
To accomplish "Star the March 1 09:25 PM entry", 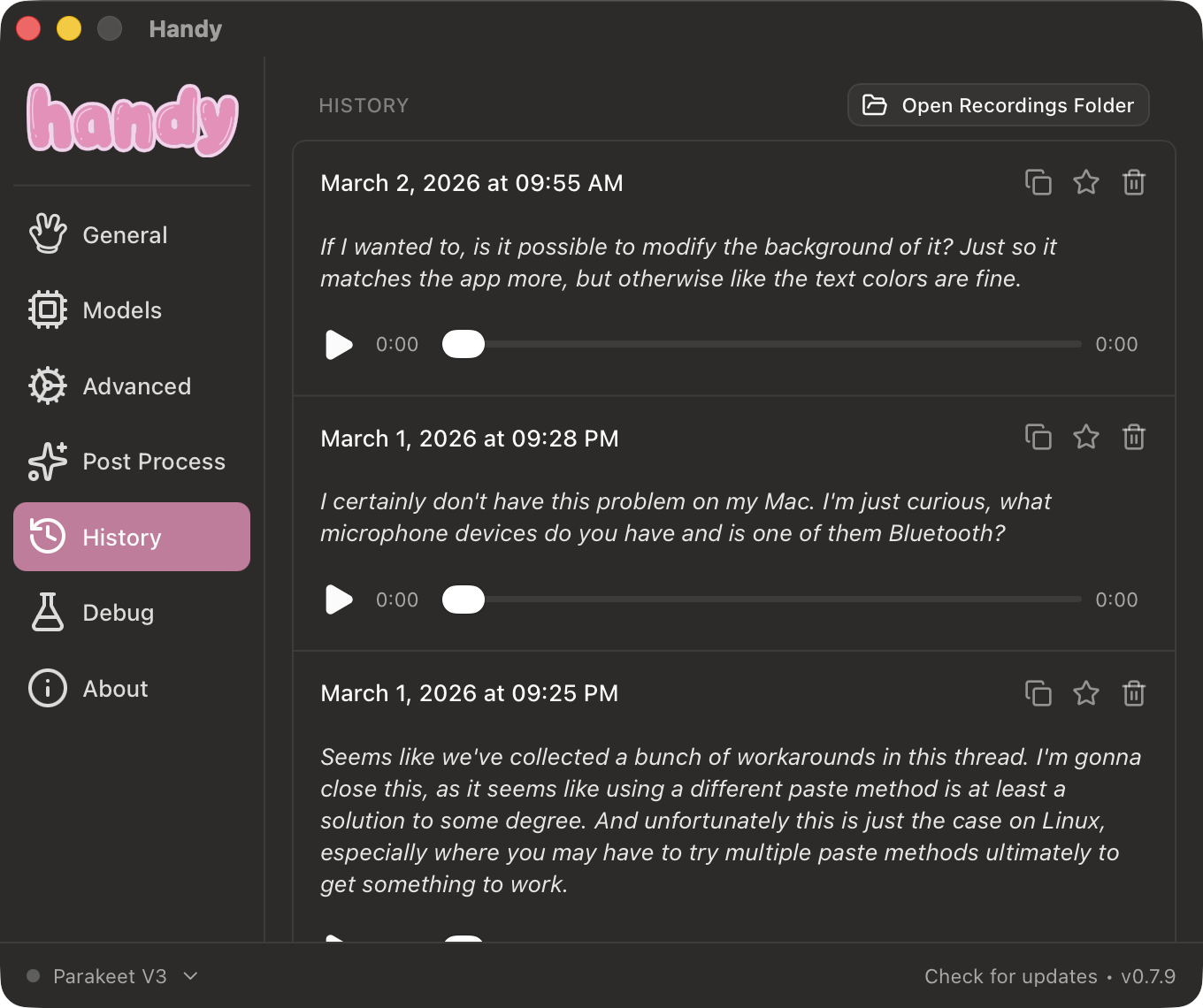I will tap(1085, 693).
